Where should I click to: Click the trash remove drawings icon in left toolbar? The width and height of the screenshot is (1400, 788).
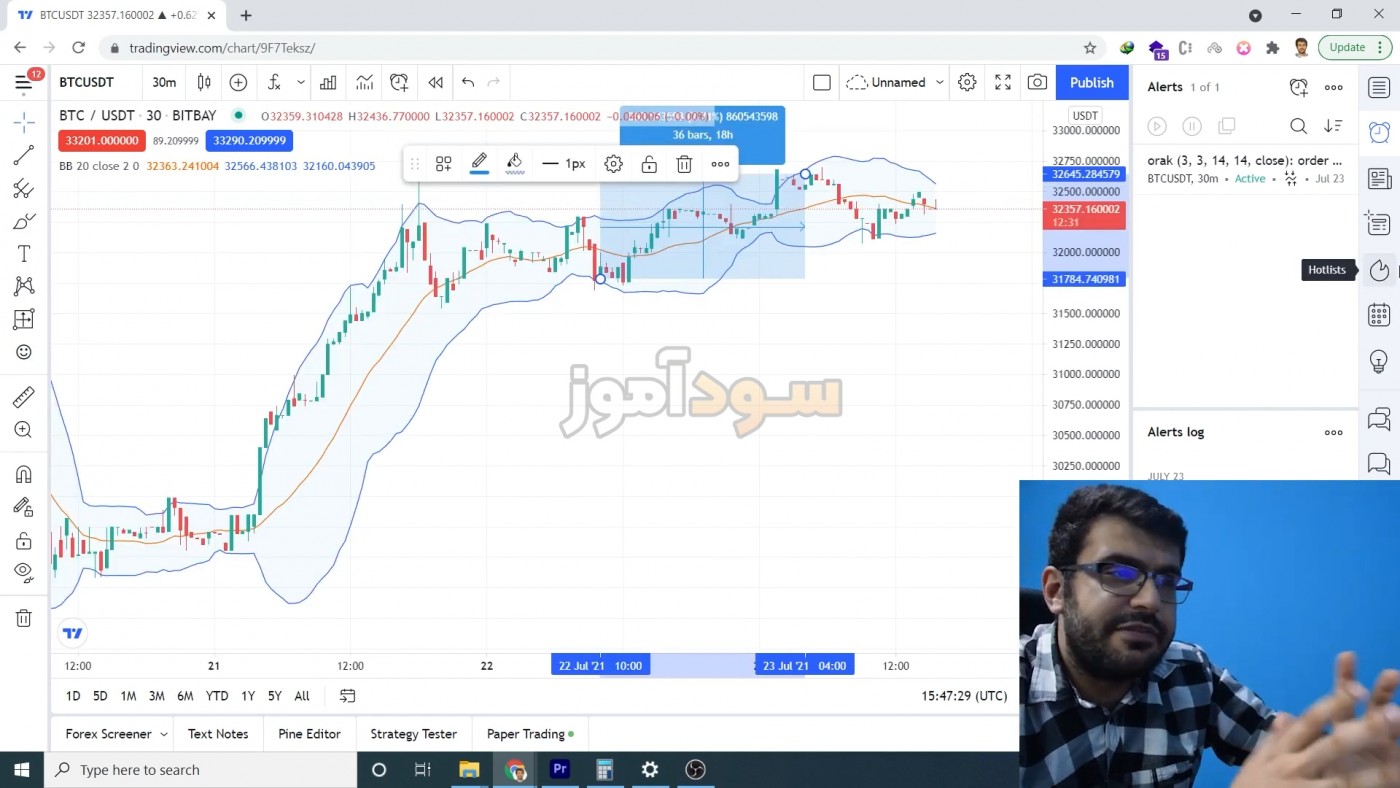coord(24,618)
